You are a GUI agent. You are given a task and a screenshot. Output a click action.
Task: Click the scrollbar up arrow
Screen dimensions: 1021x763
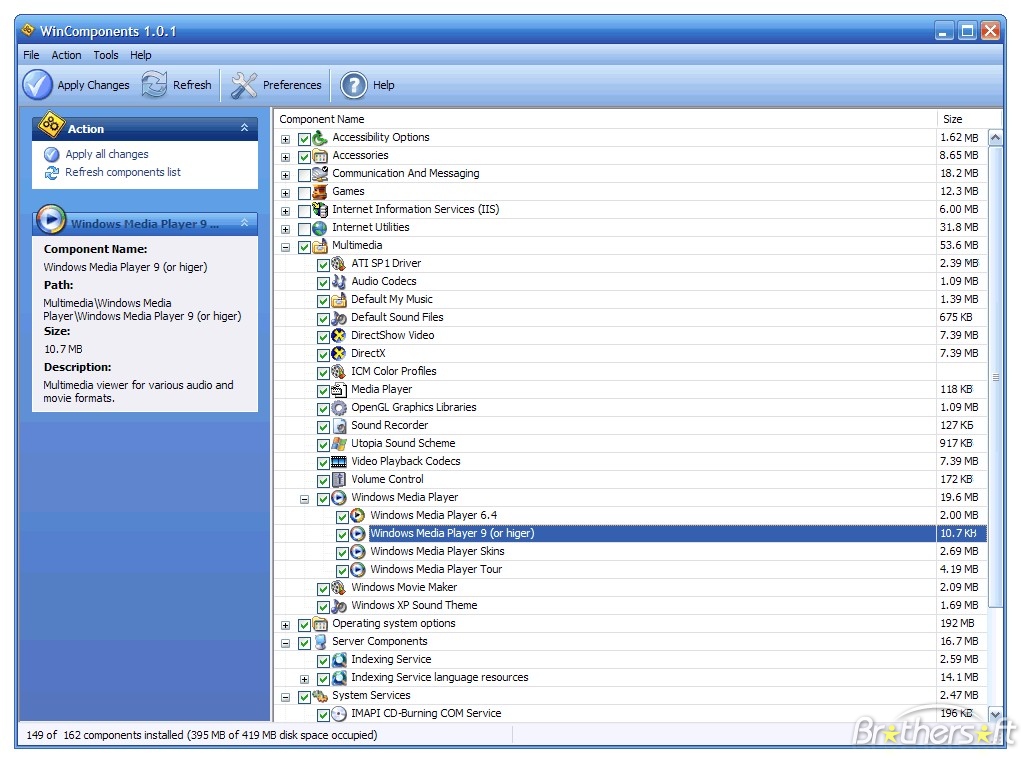(x=995, y=137)
